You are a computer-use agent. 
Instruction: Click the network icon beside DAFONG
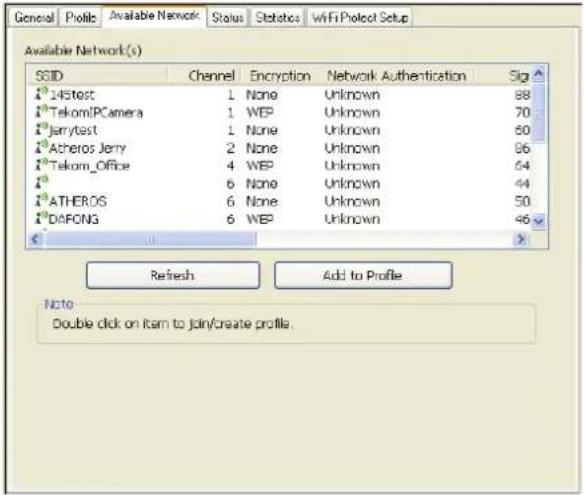tap(41, 218)
